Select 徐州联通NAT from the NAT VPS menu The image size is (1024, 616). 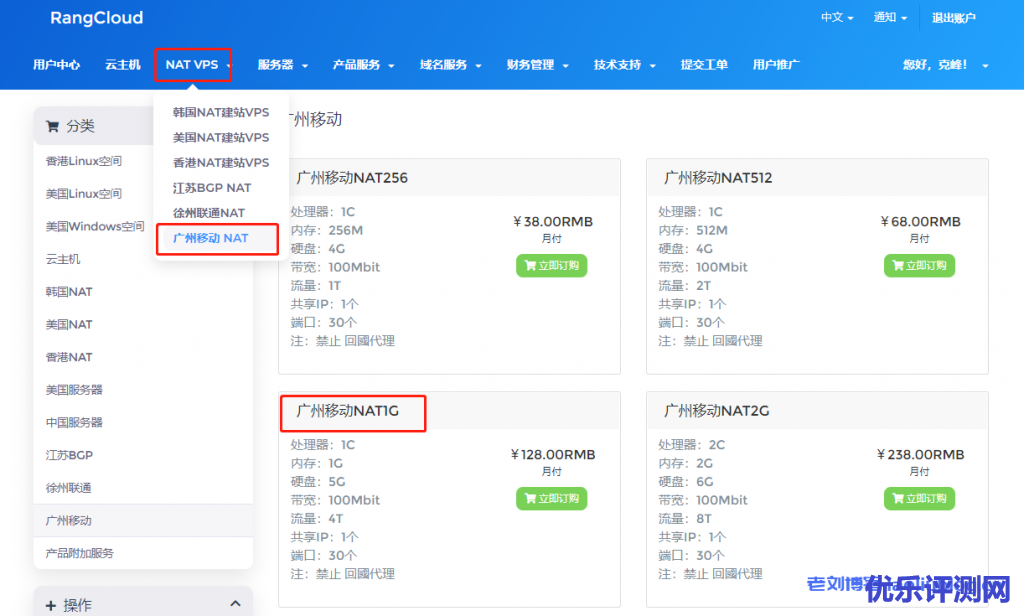pos(208,213)
